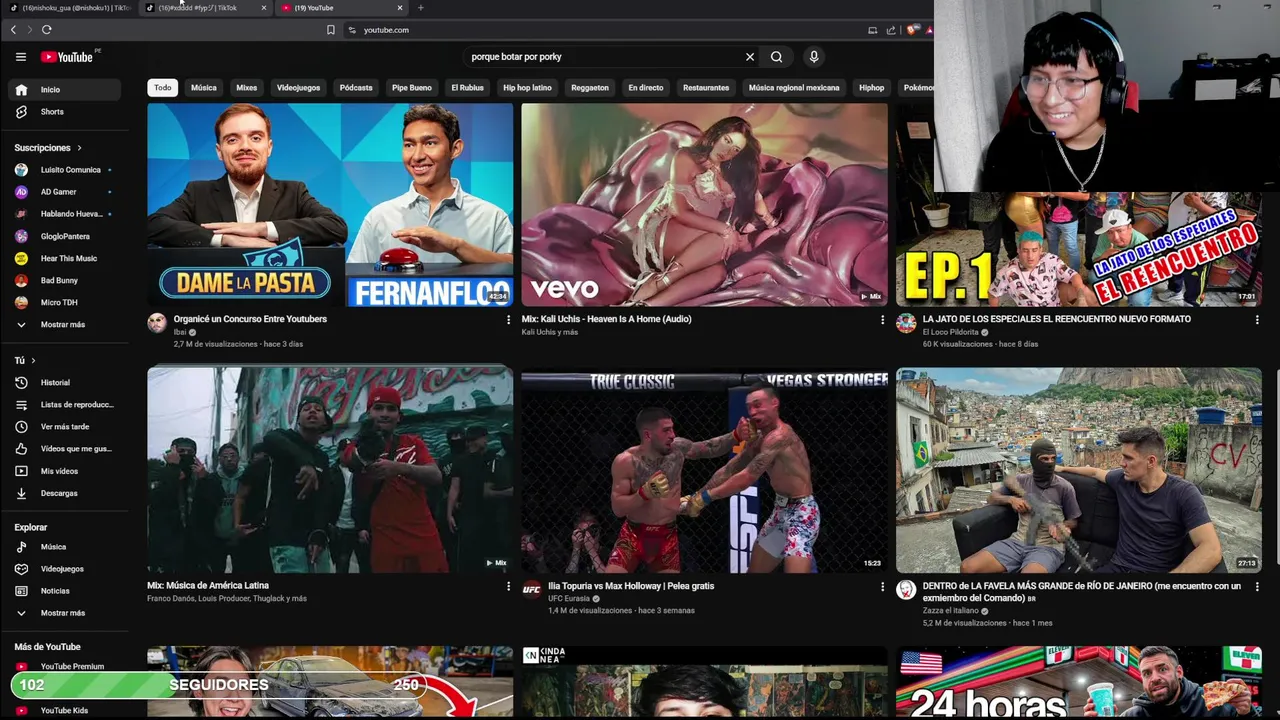This screenshot has height=720, width=1280.
Task: Open options for Favela de Río video
Action: click(1257, 587)
